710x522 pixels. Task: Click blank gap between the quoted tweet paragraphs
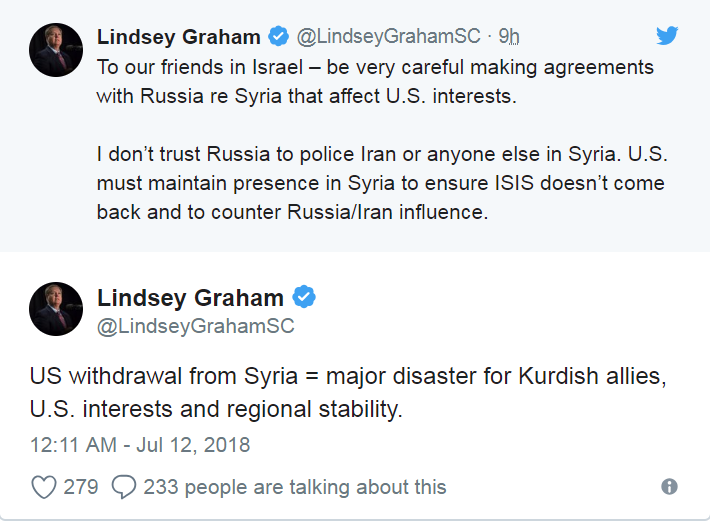click(x=375, y=125)
